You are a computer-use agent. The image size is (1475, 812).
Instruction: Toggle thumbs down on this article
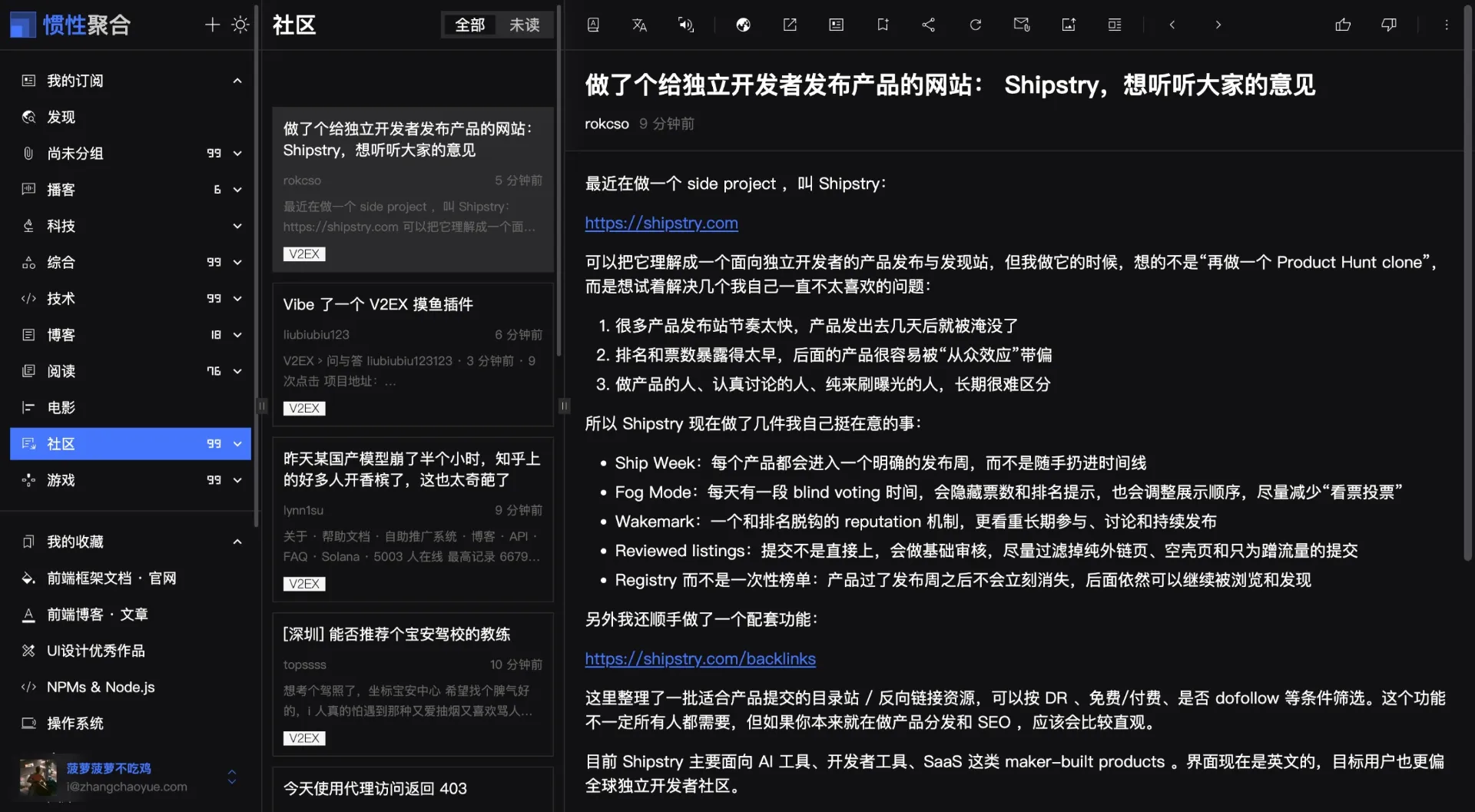[x=1389, y=25]
